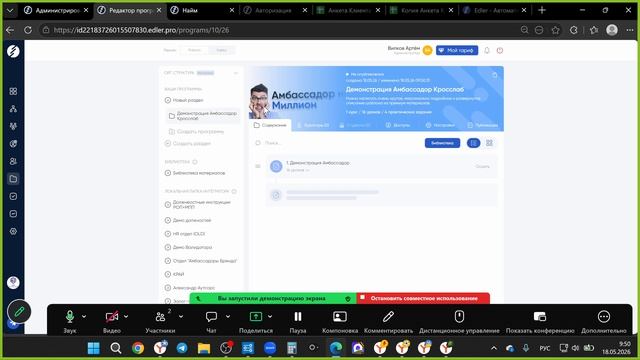The width and height of the screenshot is (640, 360).
Task: Pause screen sharing with Пауза
Action: click(x=298, y=317)
